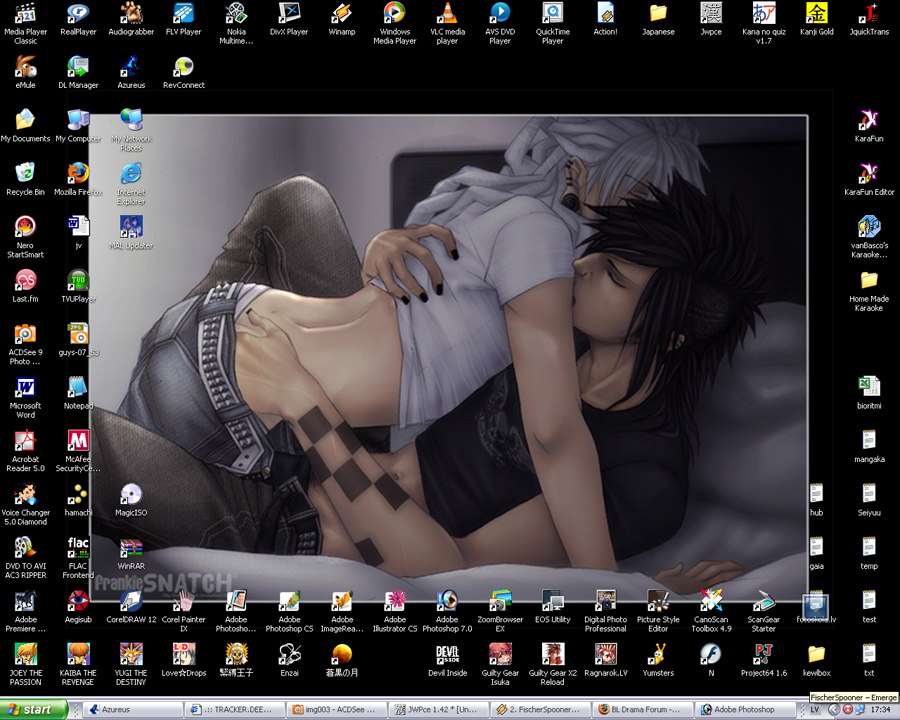The height and width of the screenshot is (720, 900).
Task: Launch RealPlayer from the desktop
Action: coord(78,20)
